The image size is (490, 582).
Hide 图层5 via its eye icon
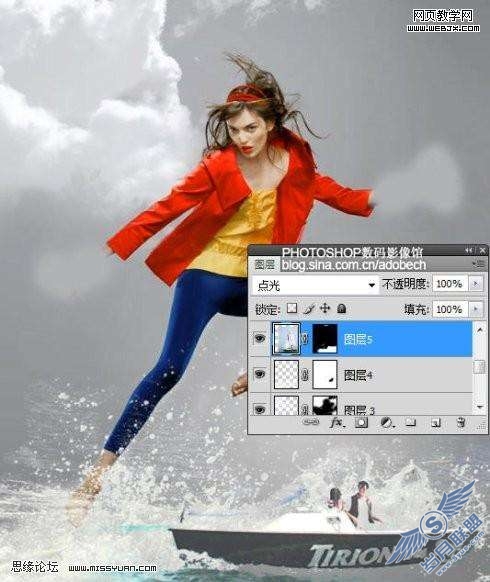(x=259, y=338)
